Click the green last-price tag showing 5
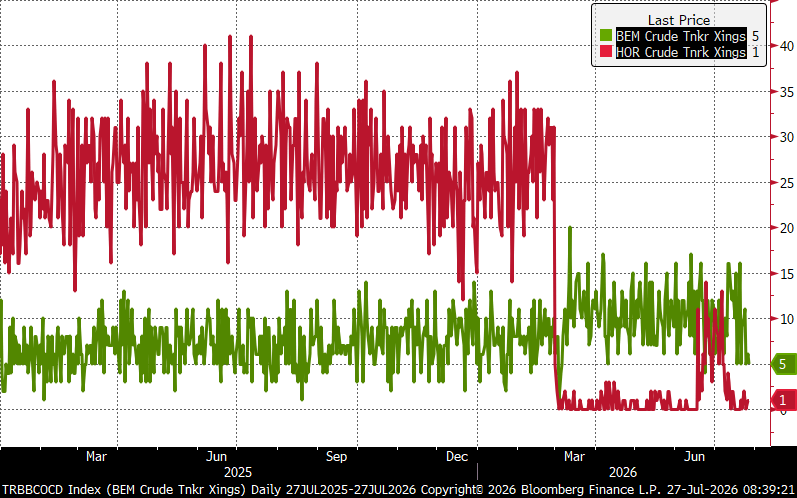 coord(784,364)
